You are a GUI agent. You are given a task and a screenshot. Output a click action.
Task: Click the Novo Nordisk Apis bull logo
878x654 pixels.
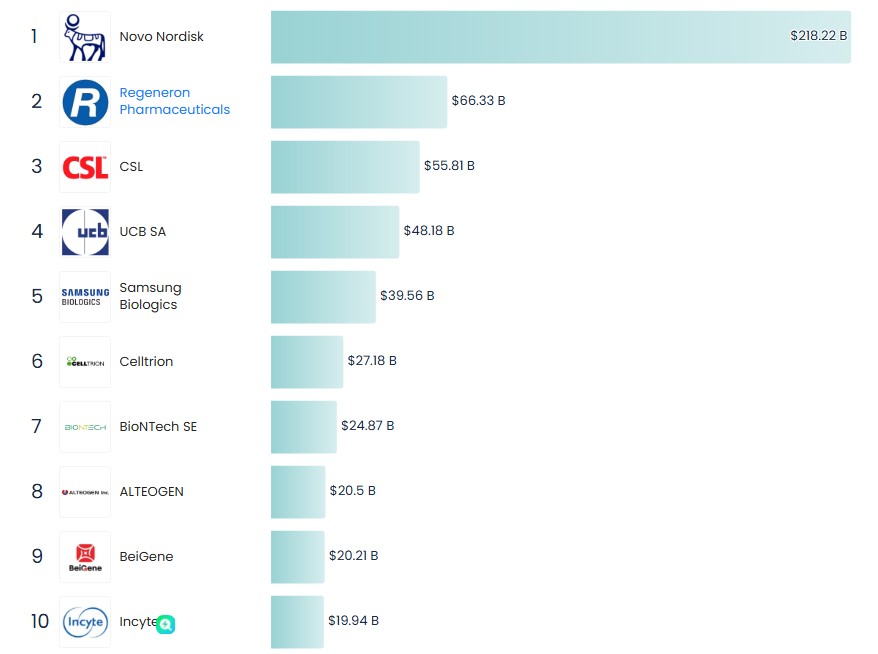pyautogui.click(x=85, y=36)
